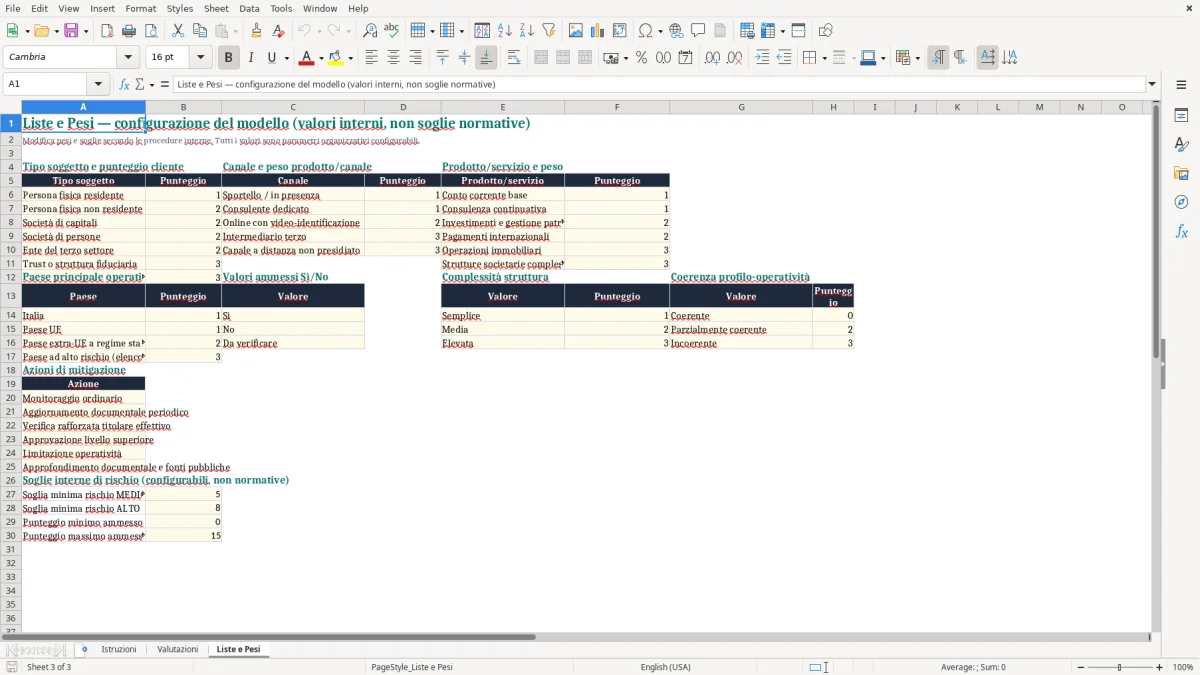Insert an image from the toolbar

pos(575,31)
